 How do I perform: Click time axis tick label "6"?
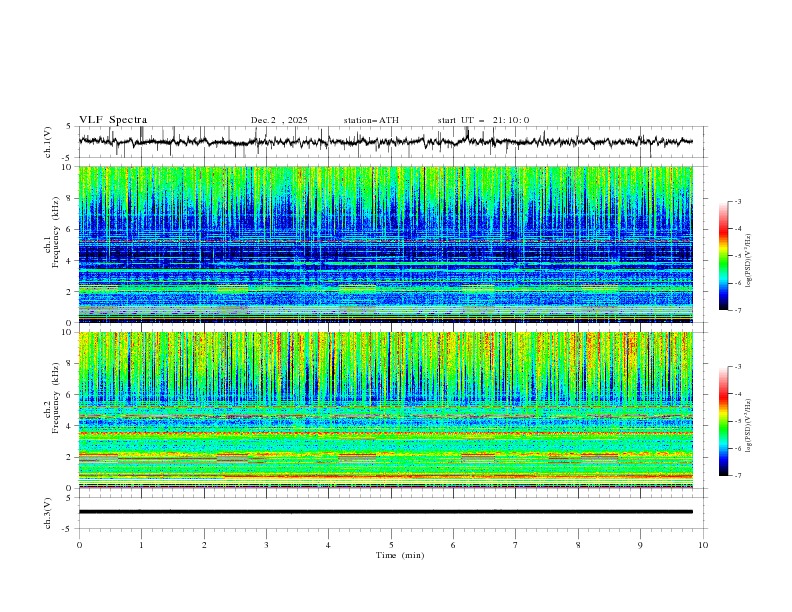tap(454, 545)
